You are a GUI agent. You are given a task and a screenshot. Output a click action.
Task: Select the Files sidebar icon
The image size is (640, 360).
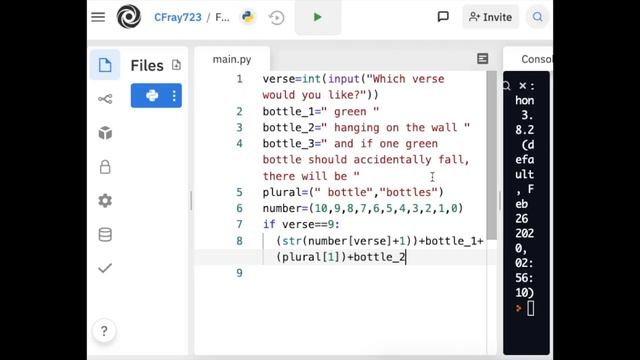[x=105, y=65]
